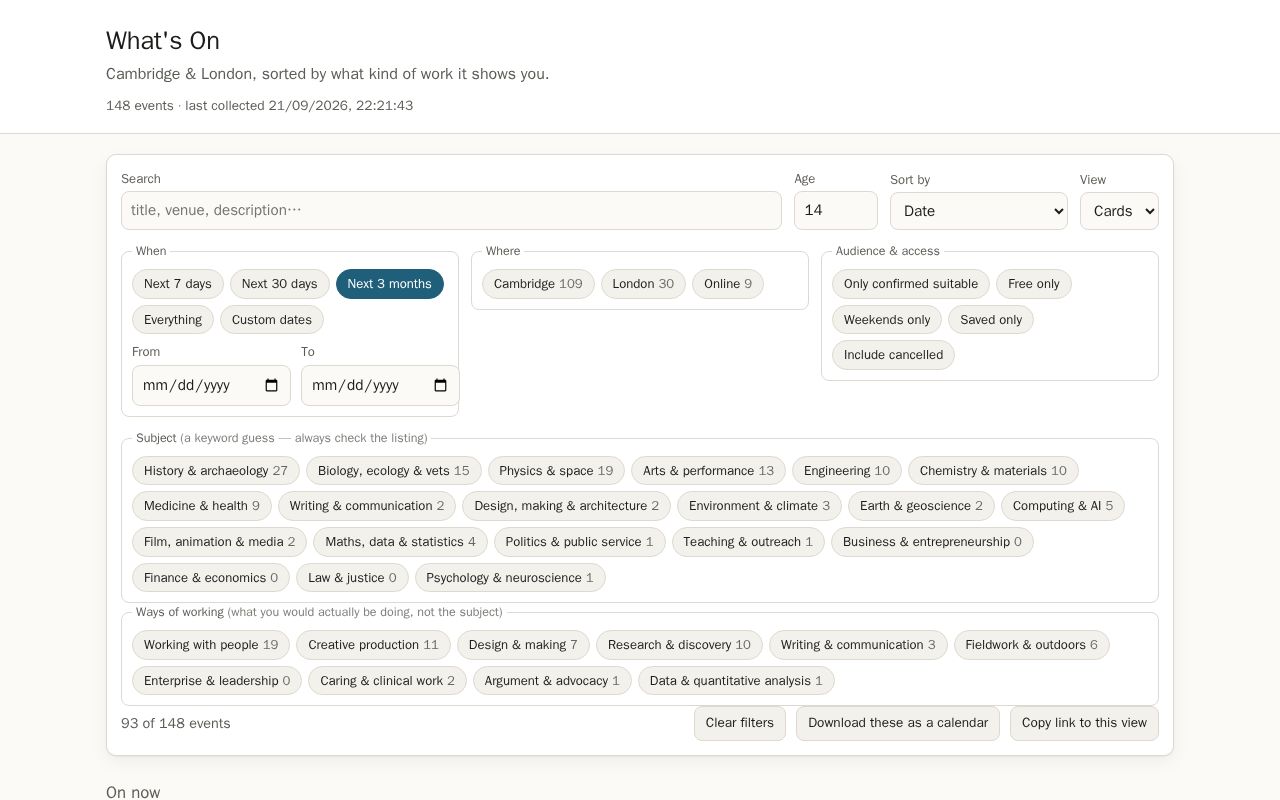Click Download these as a calendar
This screenshot has width=1280, height=800.
[898, 723]
